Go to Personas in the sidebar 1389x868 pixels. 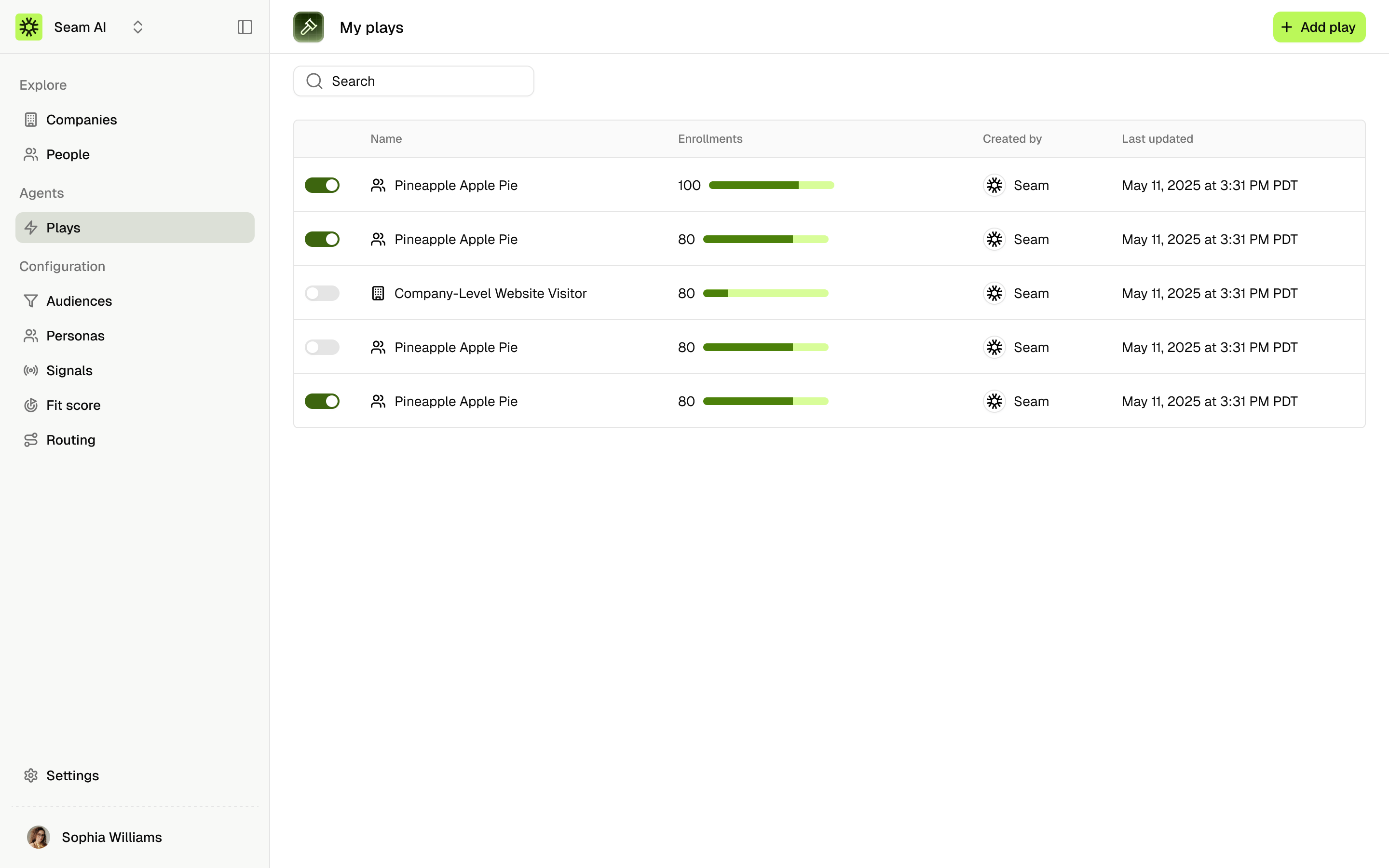75,336
